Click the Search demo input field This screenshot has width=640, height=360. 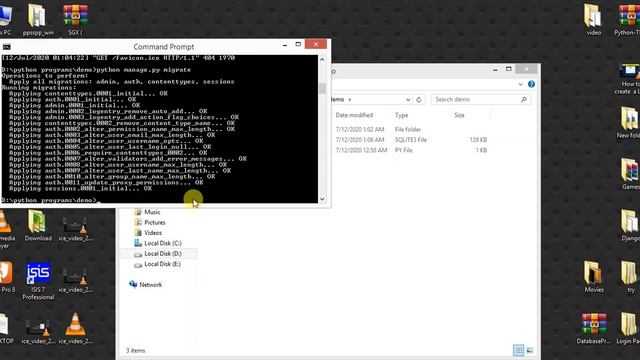point(480,100)
